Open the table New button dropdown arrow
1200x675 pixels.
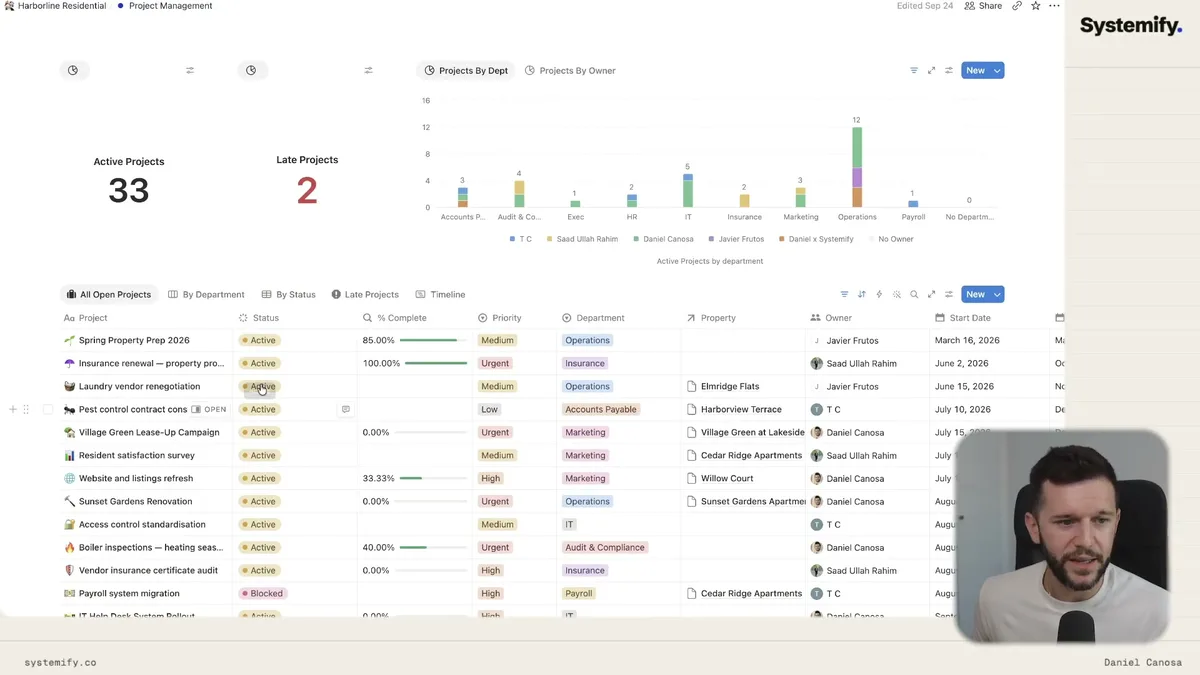(x=997, y=294)
